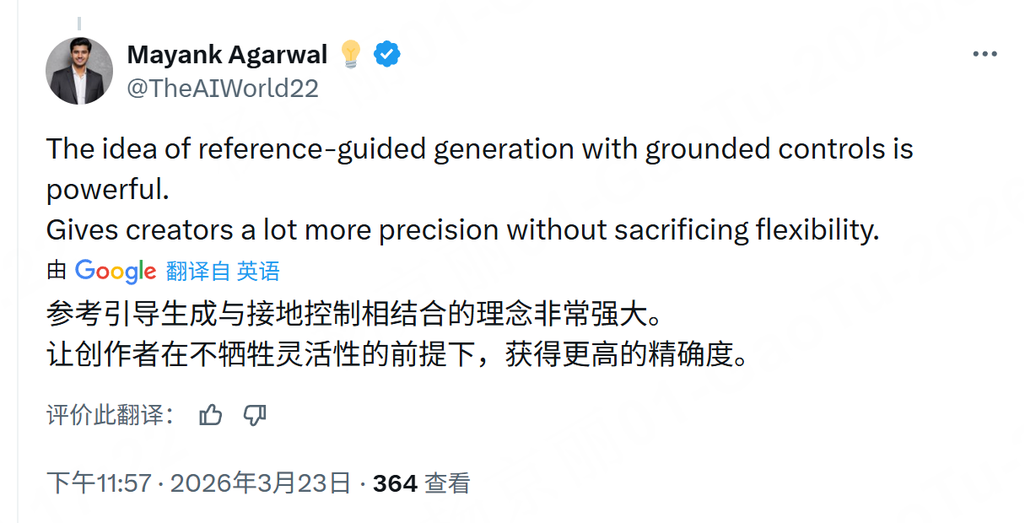Screen dimensions: 1024x523
Task: Open Mayank Agarwal's profile picture
Action: (80, 71)
